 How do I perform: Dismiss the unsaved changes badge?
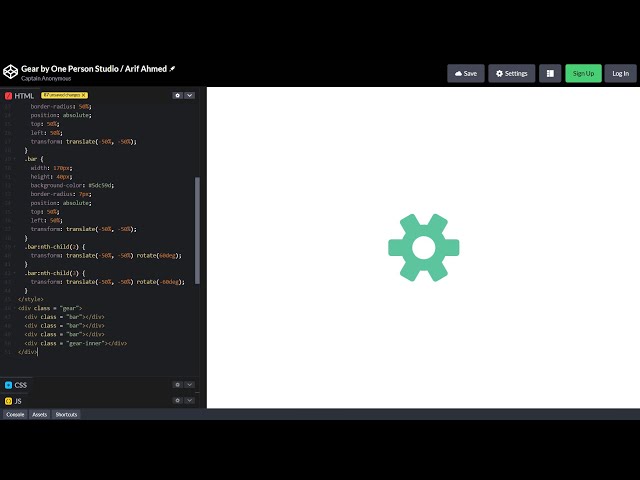pyautogui.click(x=84, y=95)
